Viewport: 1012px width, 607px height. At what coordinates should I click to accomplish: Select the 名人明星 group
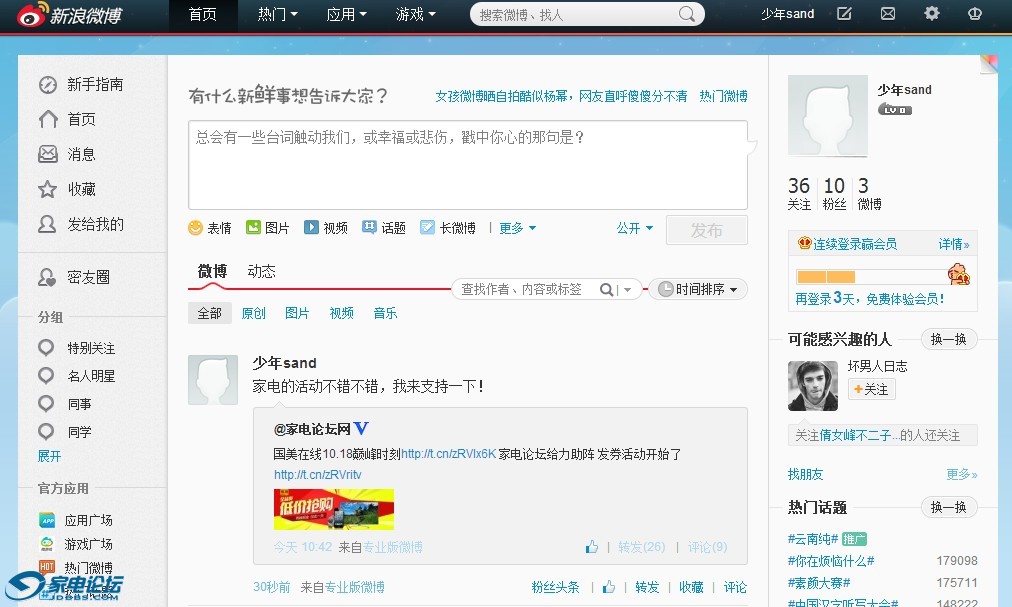pos(77,376)
